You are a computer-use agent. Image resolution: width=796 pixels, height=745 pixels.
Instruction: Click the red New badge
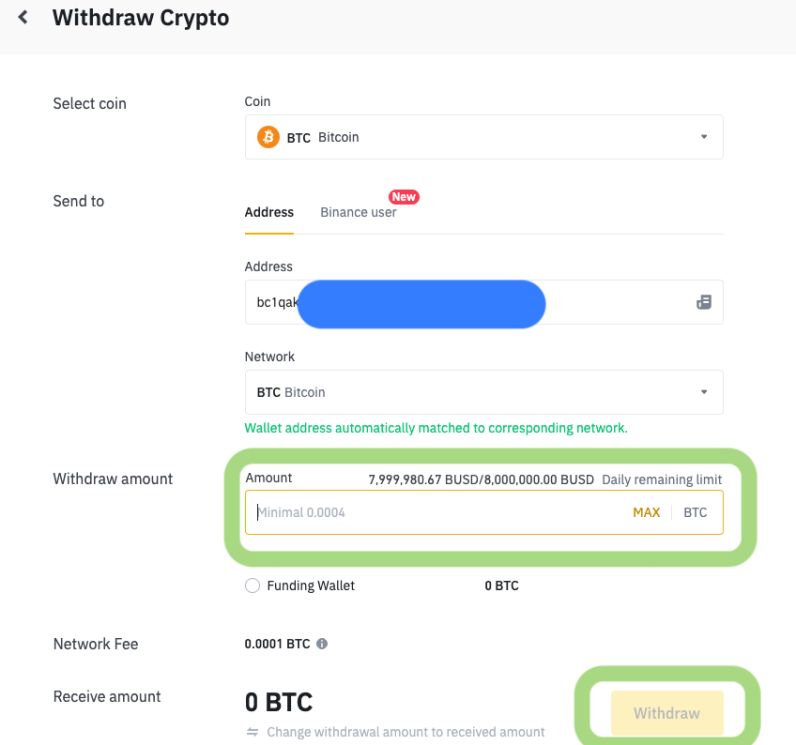click(x=403, y=197)
